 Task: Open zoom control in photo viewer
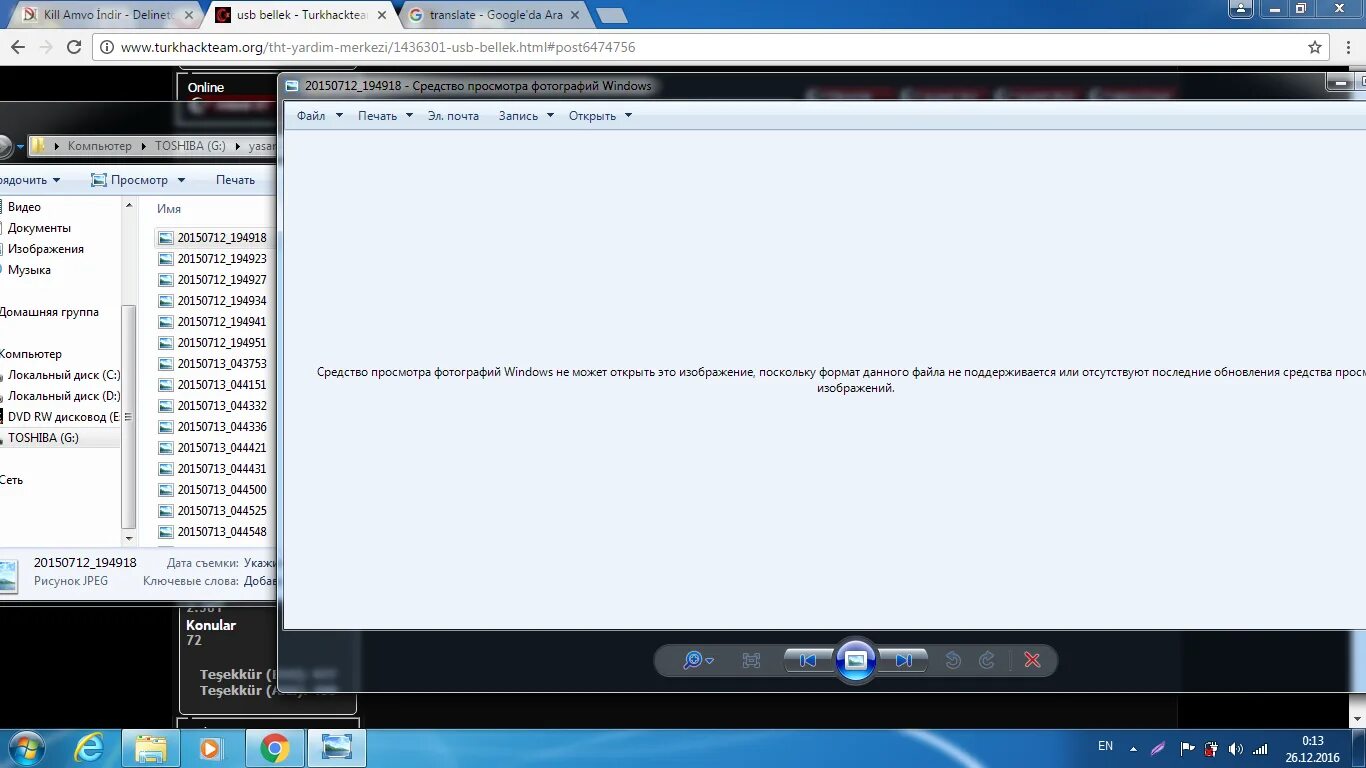coord(697,660)
